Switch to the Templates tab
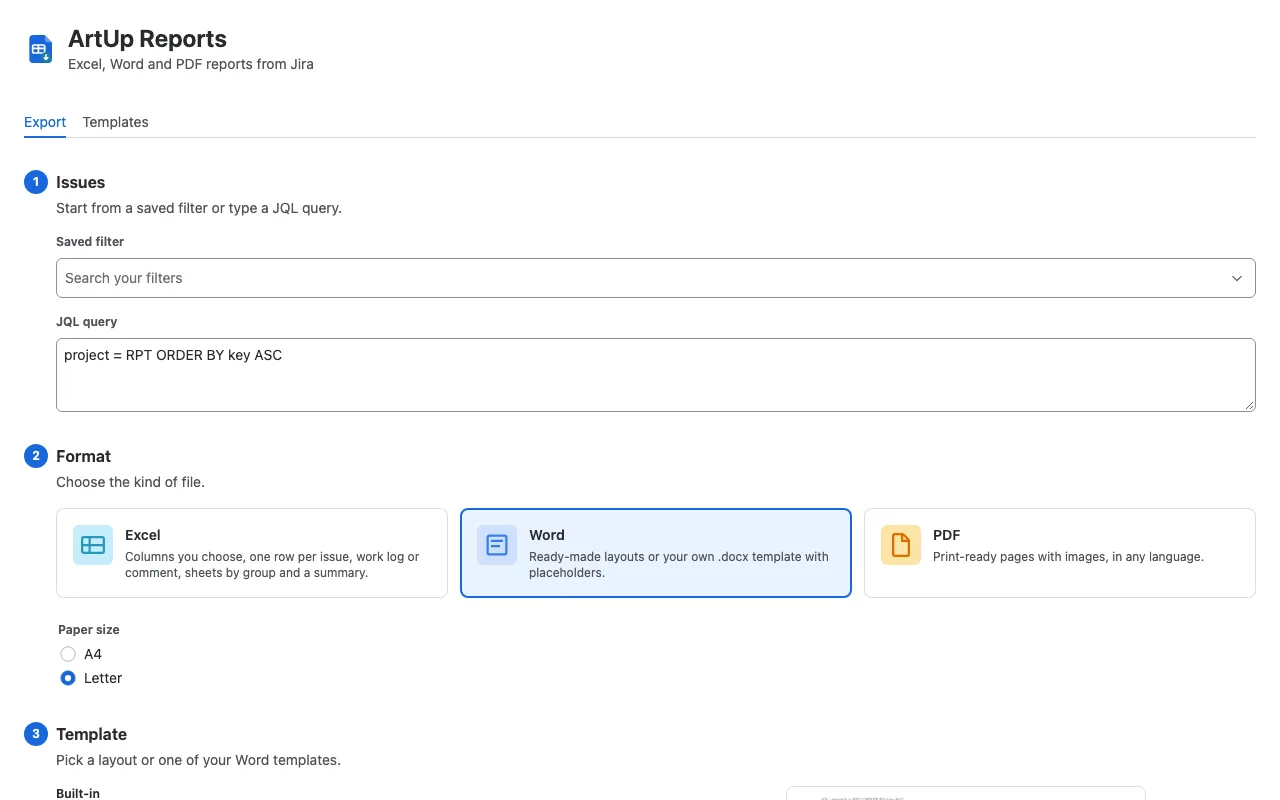 (x=115, y=122)
